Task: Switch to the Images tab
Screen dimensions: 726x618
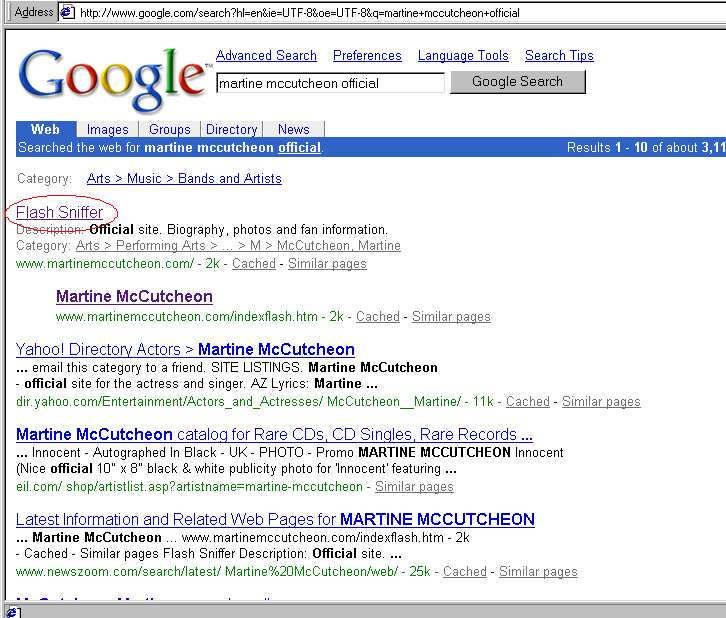Action: pos(107,129)
